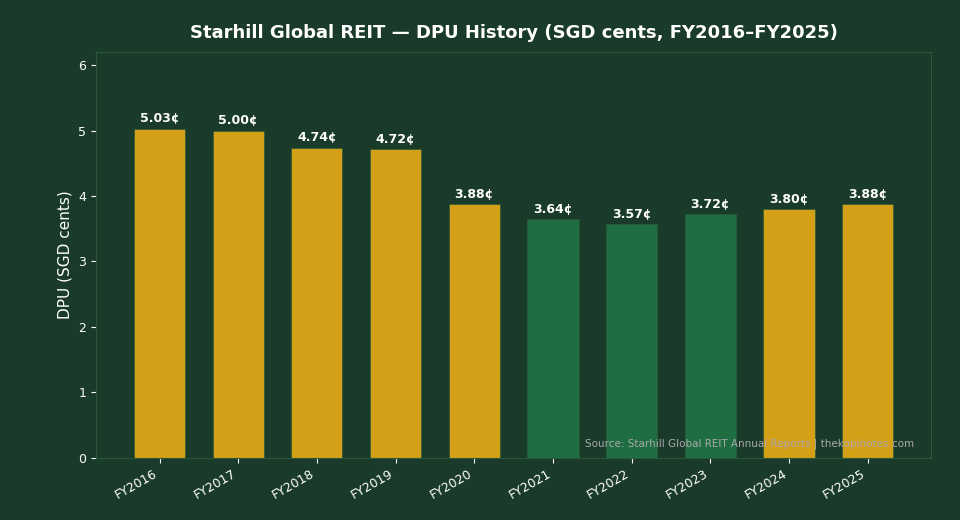Click the FY2025 x-axis label

click(844, 484)
